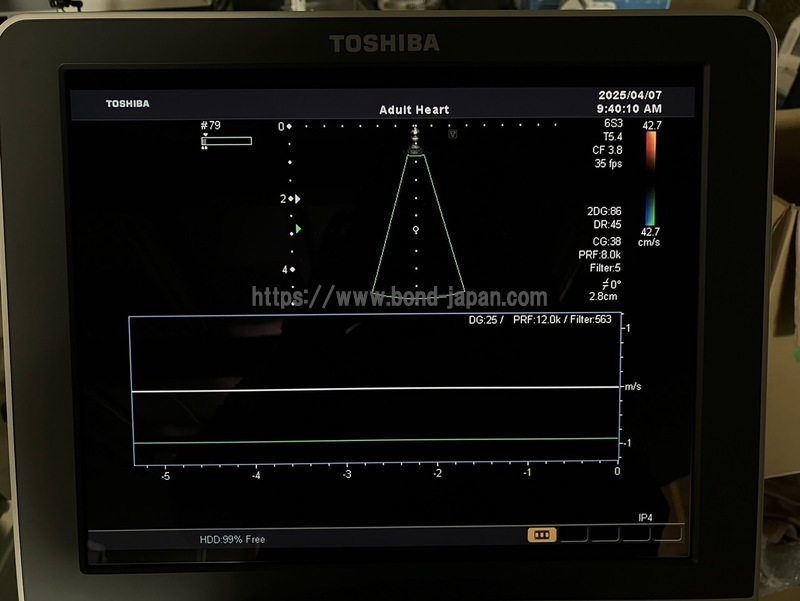Click the white focus marker at depth 2
800x601 pixels.
tap(297, 199)
